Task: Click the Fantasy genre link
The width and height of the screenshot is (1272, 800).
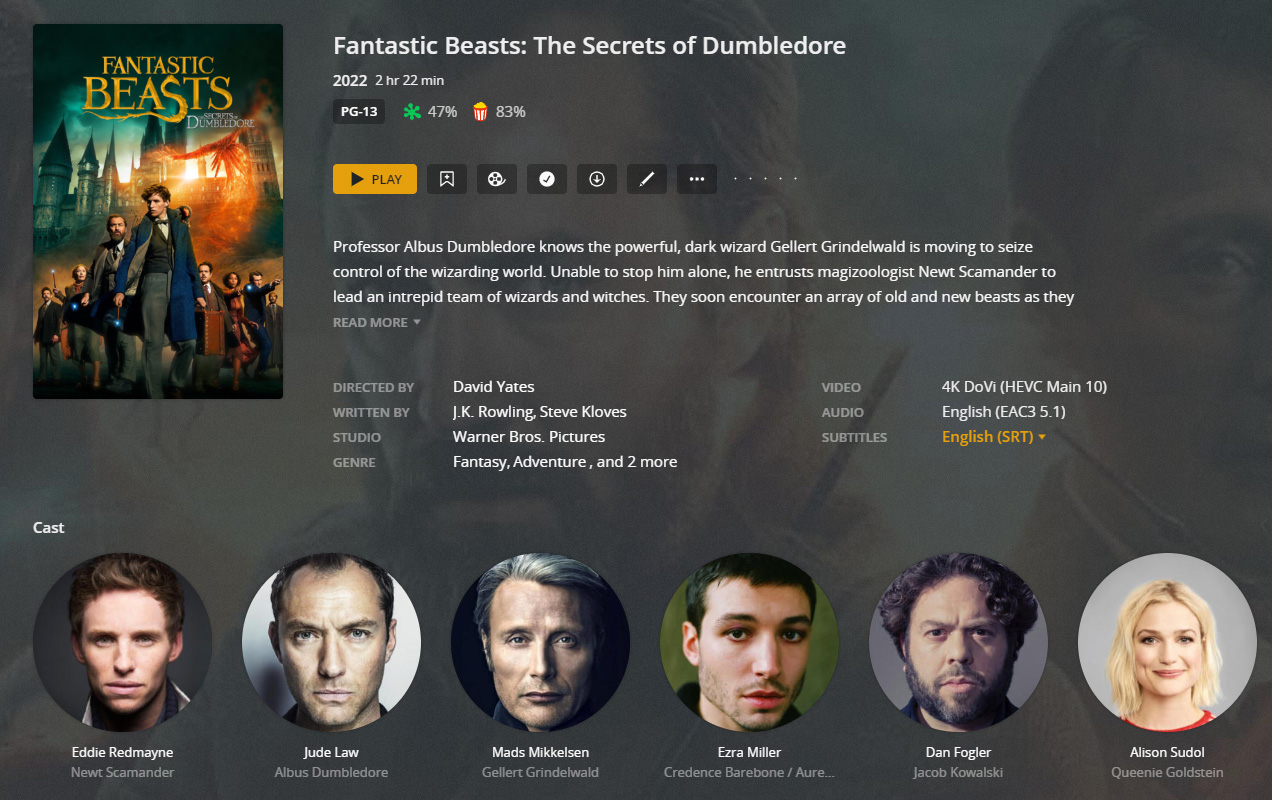Action: tap(480, 462)
